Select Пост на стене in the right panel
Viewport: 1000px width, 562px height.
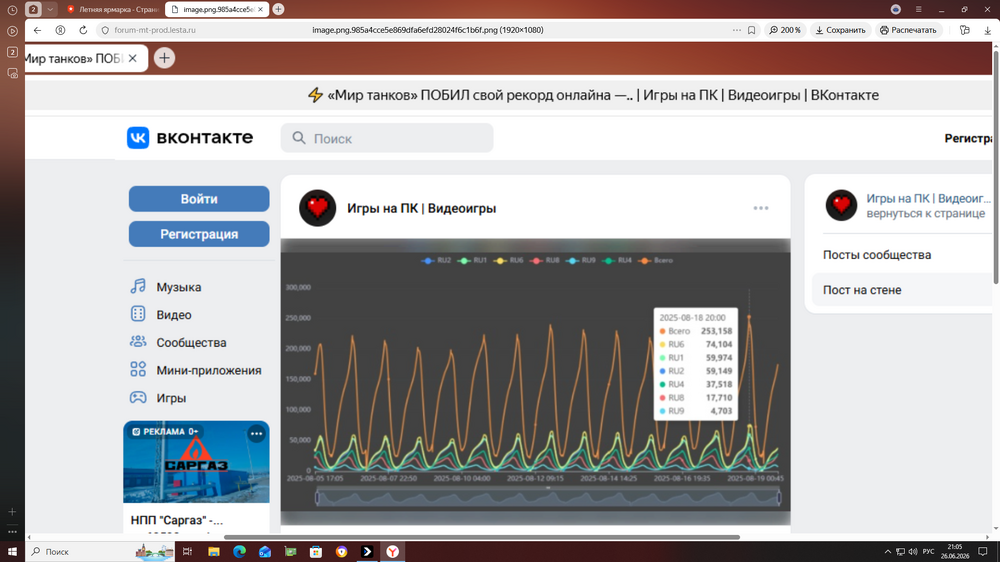[862, 290]
